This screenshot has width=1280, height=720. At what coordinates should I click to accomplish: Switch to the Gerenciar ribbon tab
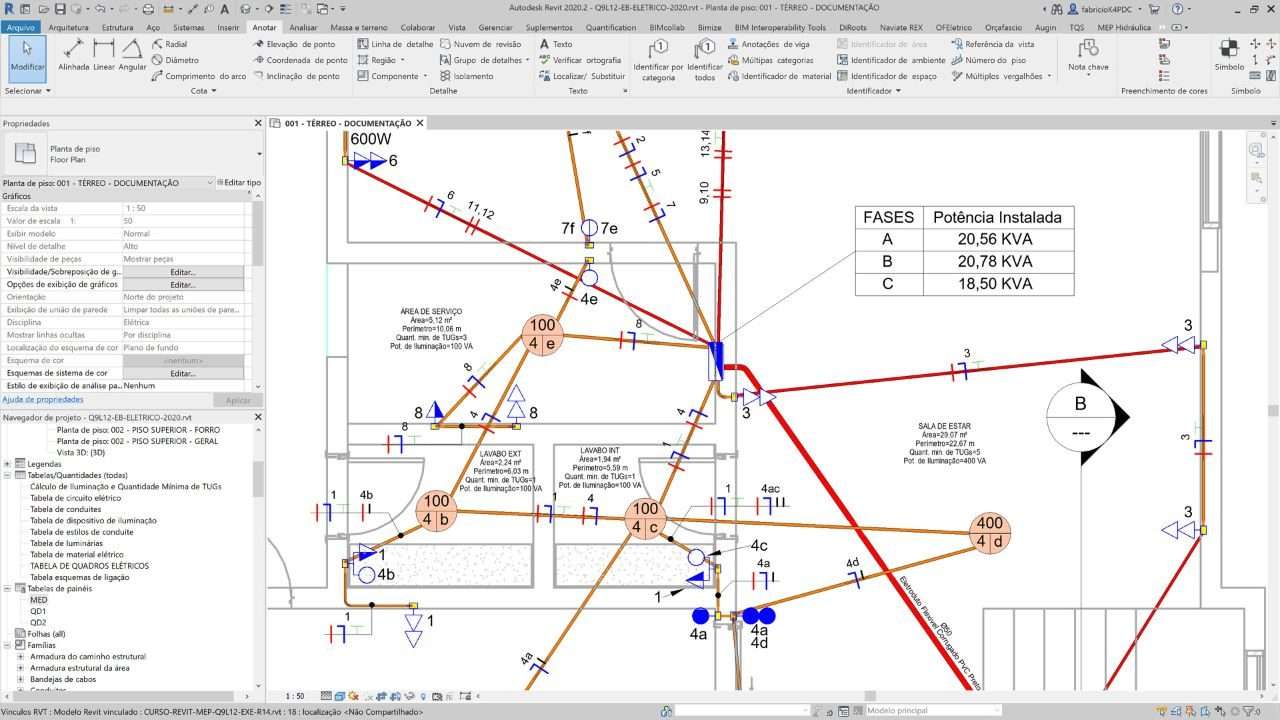(495, 28)
